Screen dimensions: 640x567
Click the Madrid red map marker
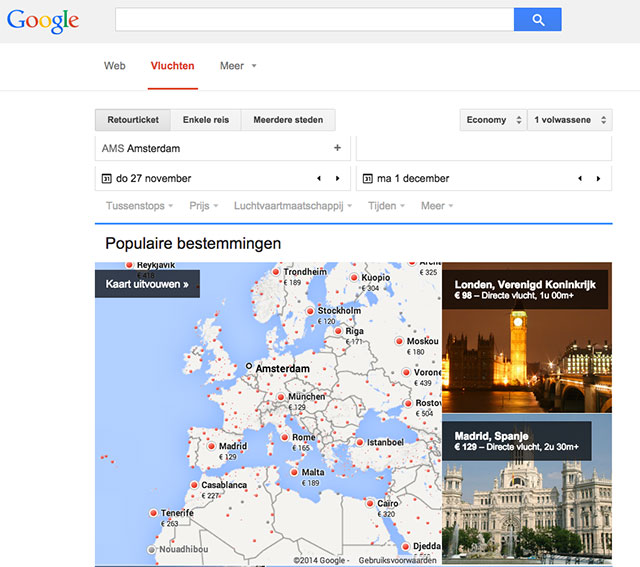click(211, 446)
